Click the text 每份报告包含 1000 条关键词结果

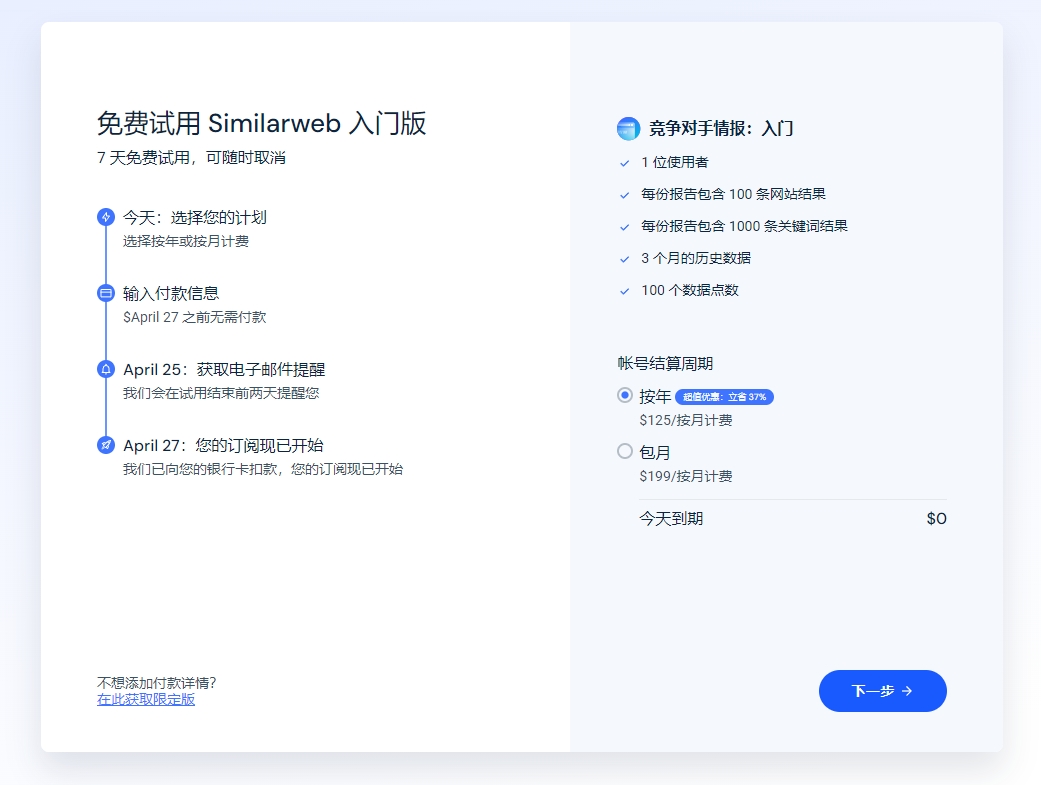[744, 226]
